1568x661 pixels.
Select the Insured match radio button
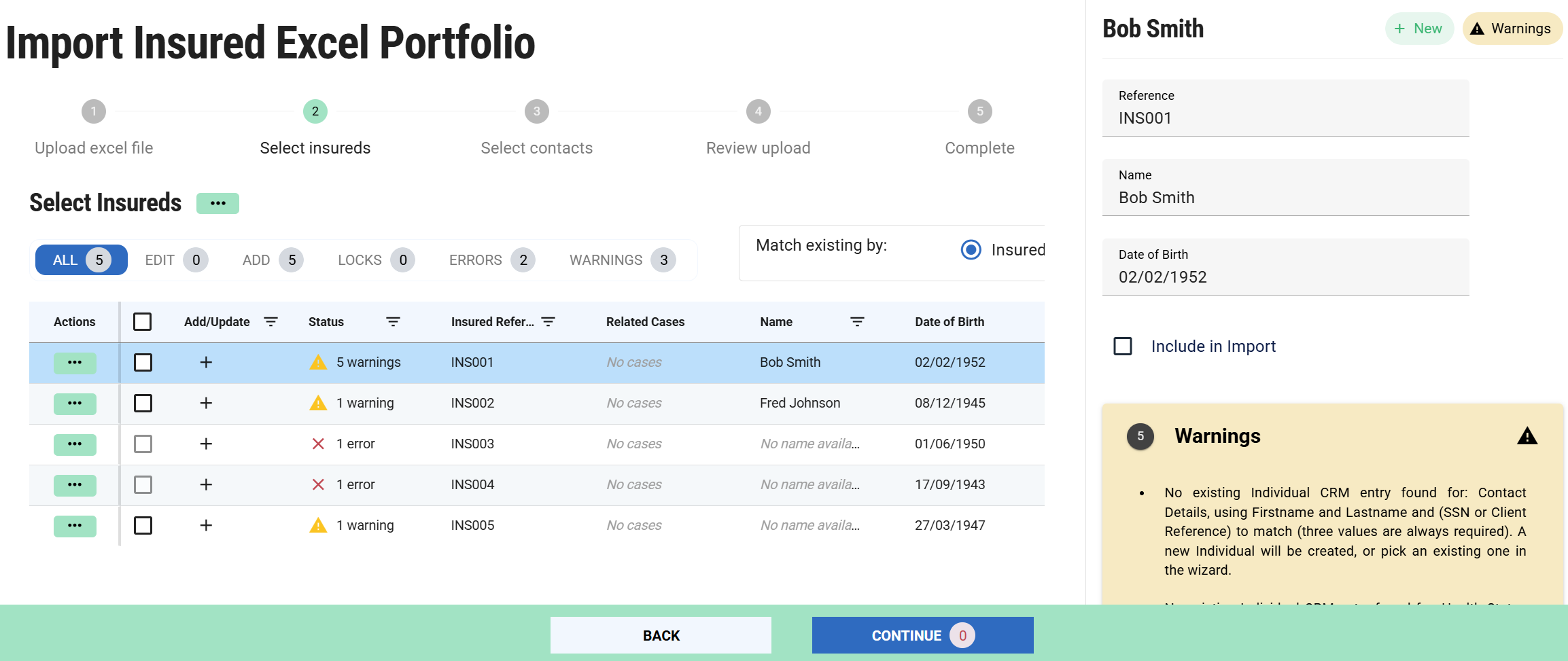pyautogui.click(x=971, y=250)
